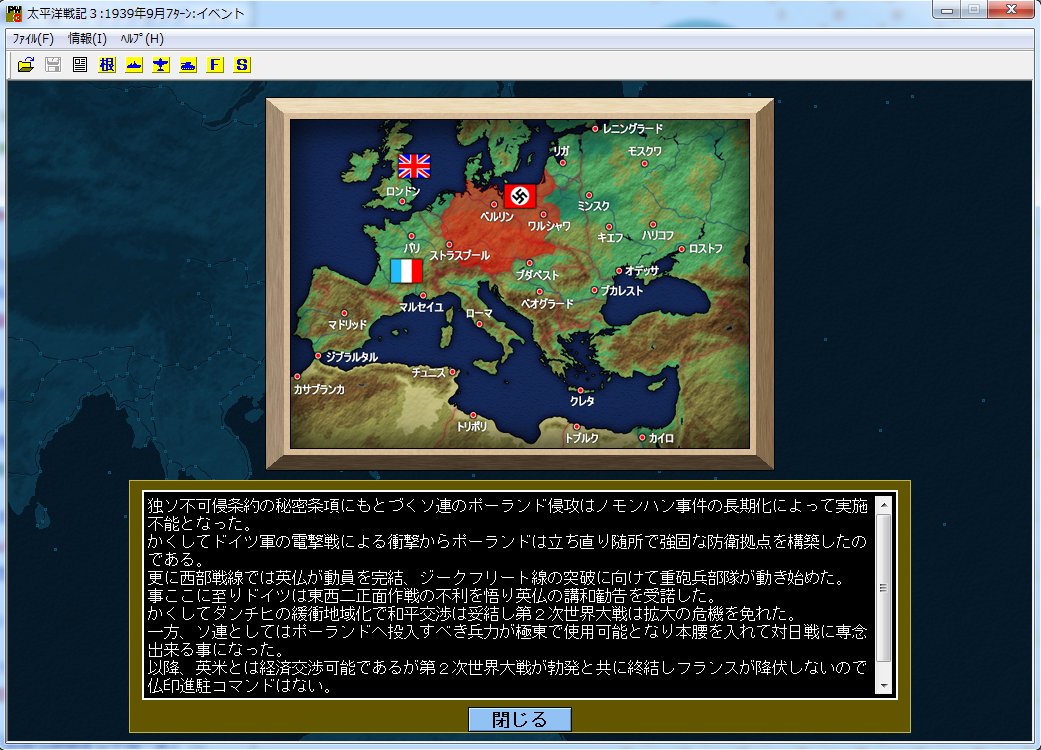
Task: Click the マルセイユ city label
Action: (421, 307)
